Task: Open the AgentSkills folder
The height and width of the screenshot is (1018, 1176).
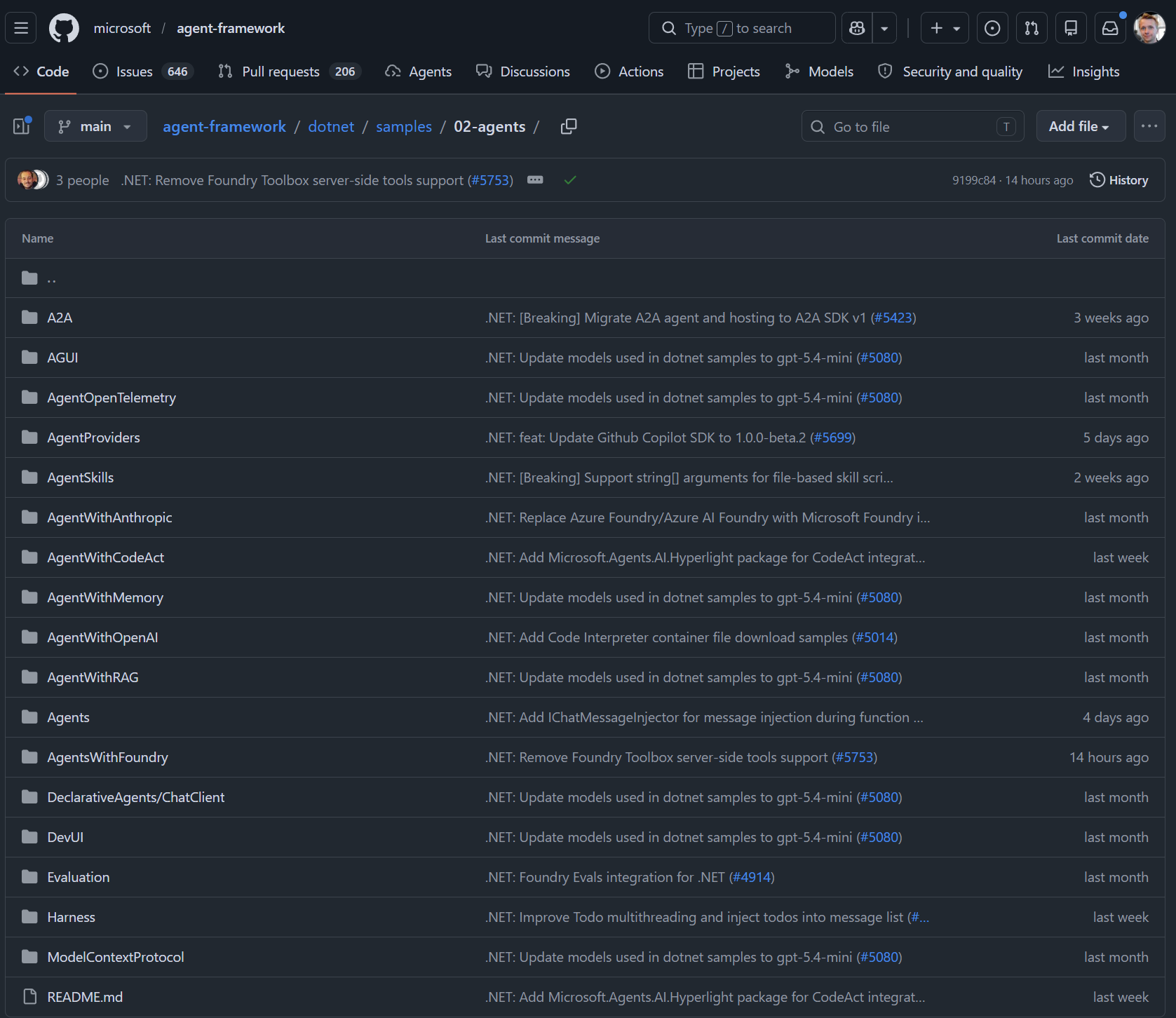Action: (x=80, y=477)
